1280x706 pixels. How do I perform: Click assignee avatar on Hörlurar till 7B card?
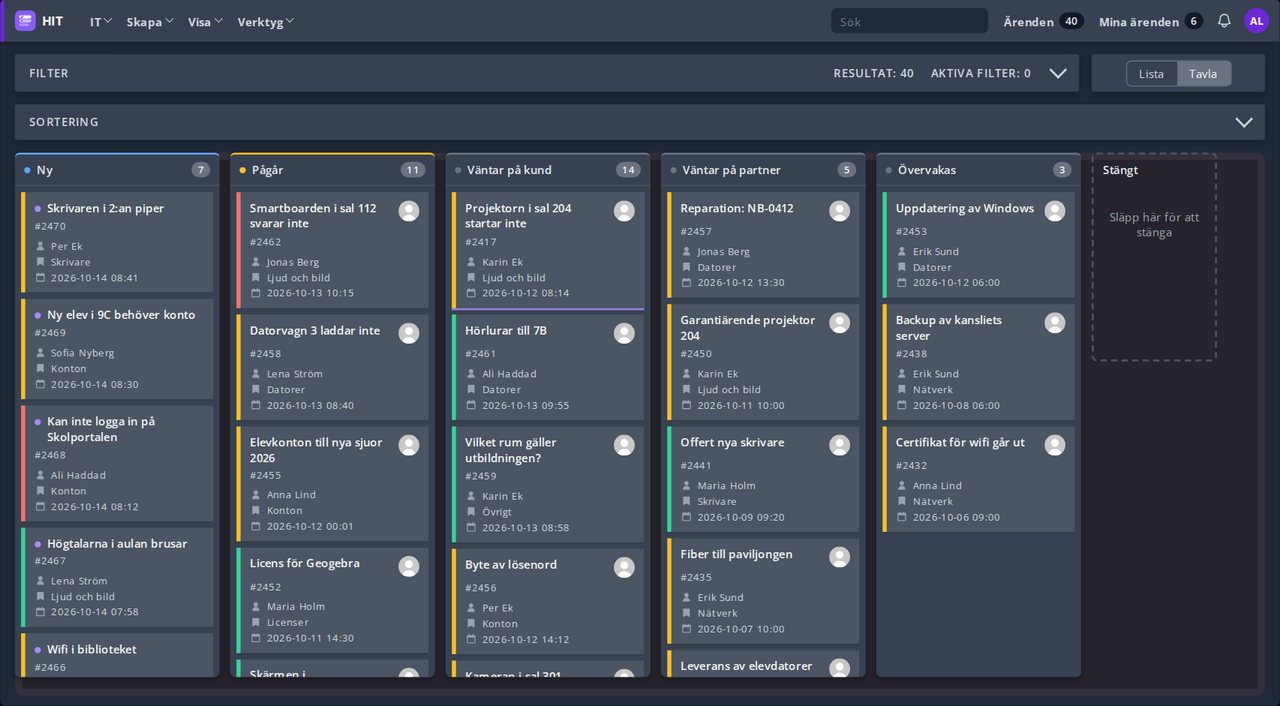point(624,333)
